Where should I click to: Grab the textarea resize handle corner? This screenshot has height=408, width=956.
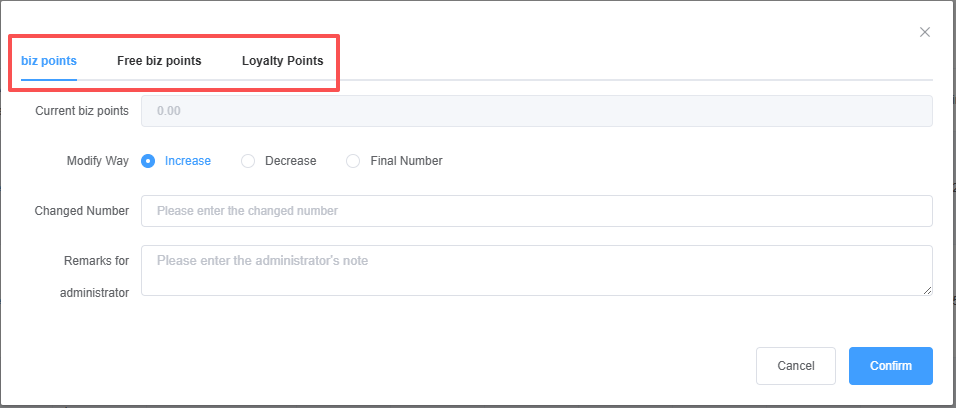[927, 290]
